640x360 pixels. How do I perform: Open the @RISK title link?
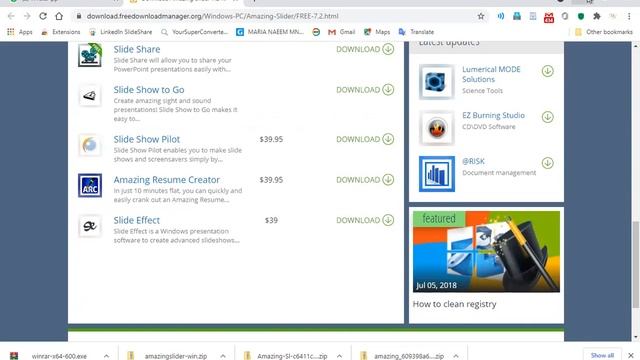[473, 161]
